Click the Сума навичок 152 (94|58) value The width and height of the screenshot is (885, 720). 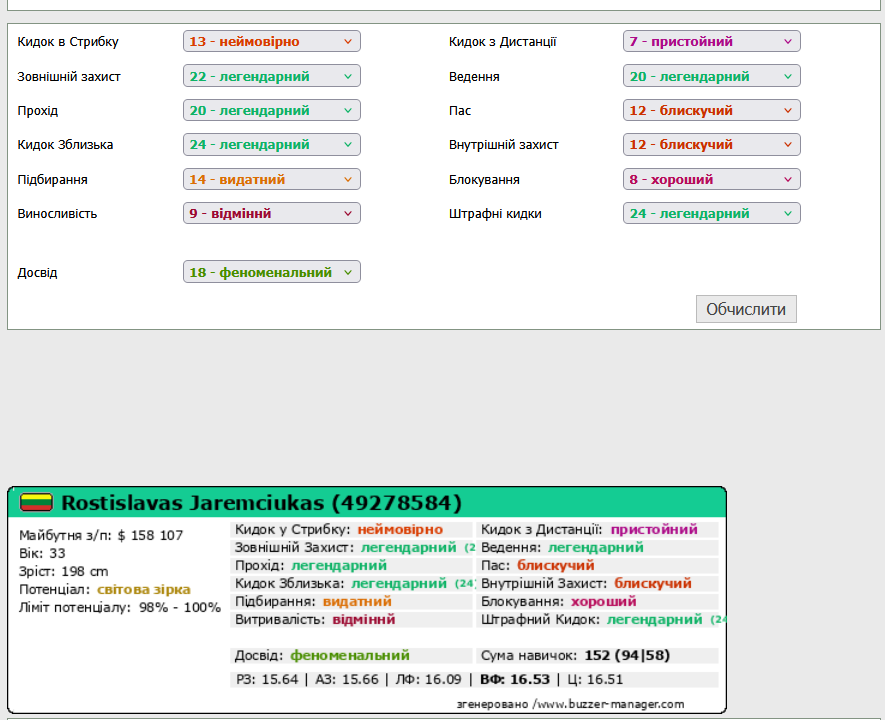(627, 655)
